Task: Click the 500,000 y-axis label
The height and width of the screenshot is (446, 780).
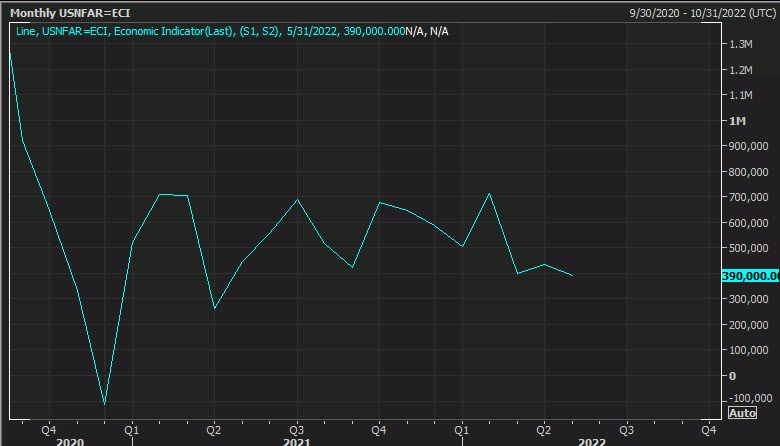Action: [748, 248]
